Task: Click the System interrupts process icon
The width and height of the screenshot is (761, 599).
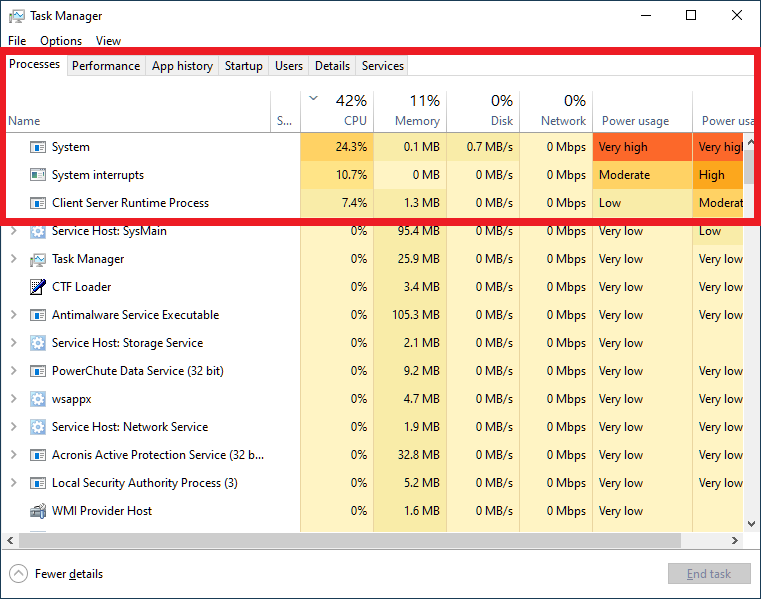Action: point(38,175)
